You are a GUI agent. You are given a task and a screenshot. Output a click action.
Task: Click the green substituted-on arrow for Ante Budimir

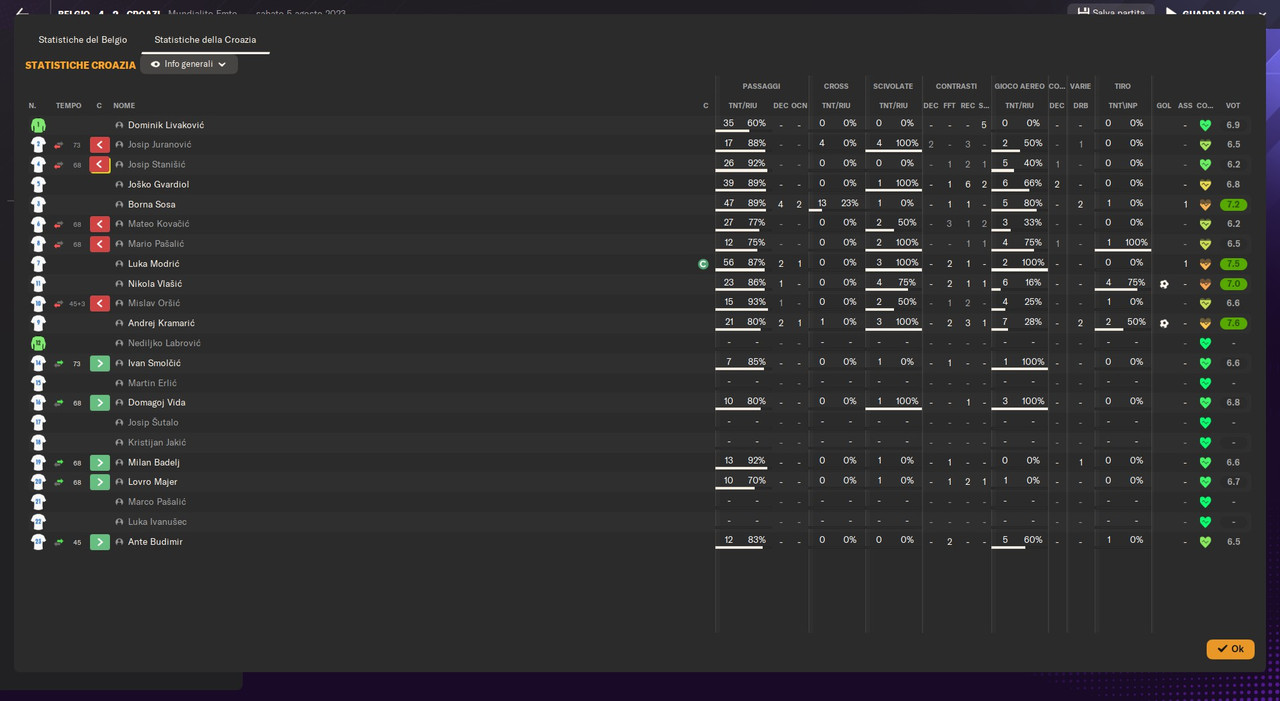click(100, 542)
